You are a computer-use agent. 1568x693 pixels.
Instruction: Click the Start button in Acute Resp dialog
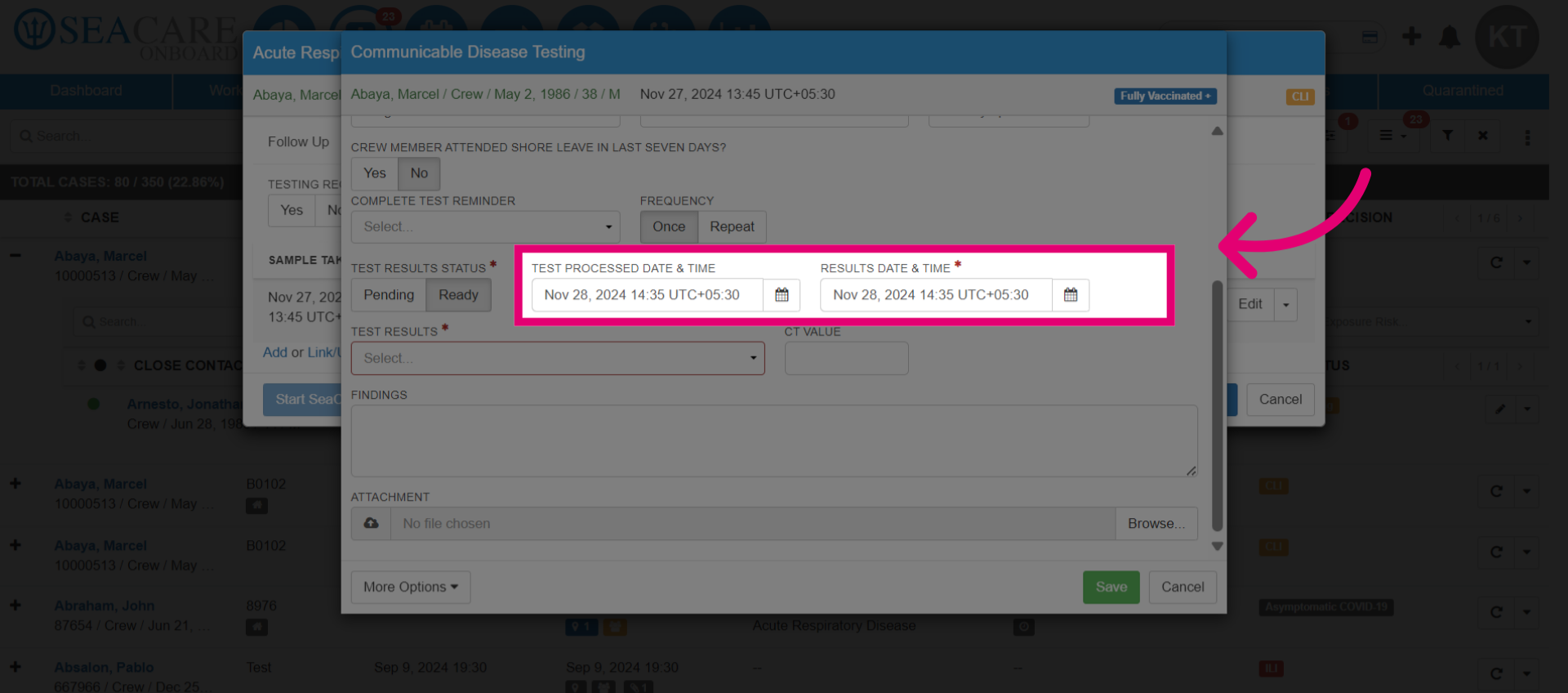302,400
